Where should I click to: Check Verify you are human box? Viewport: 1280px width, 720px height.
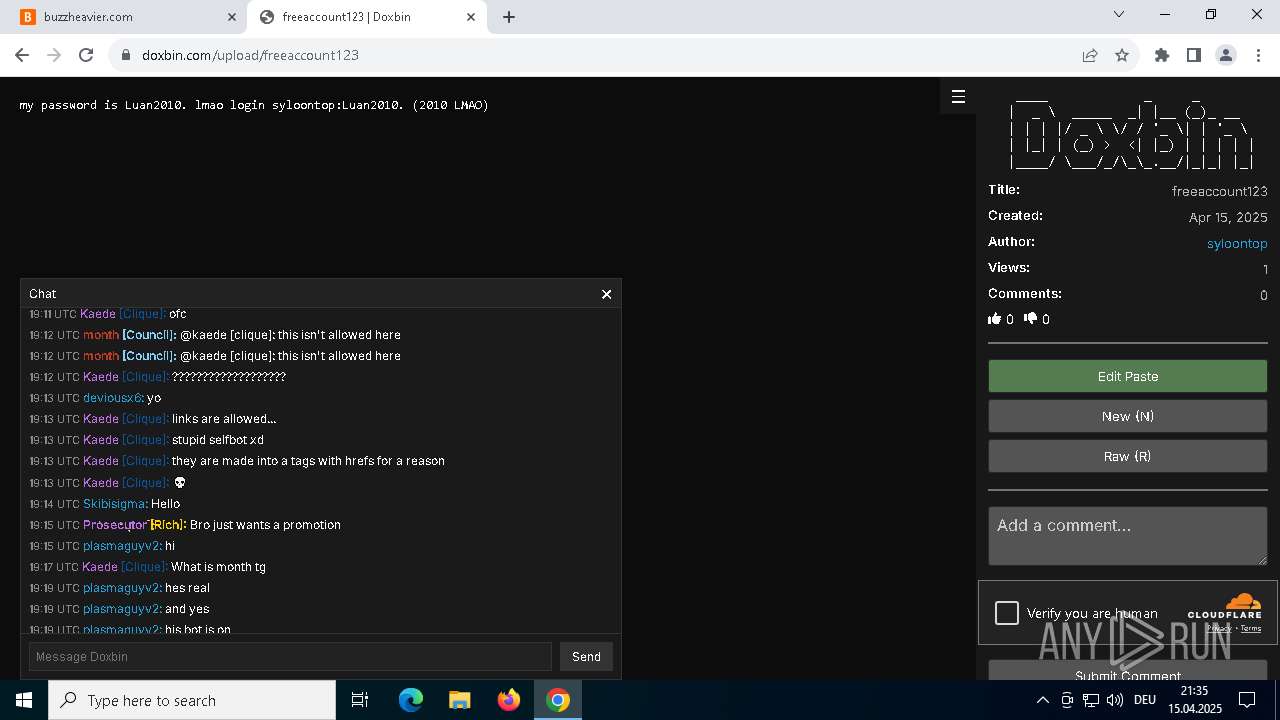(1007, 613)
